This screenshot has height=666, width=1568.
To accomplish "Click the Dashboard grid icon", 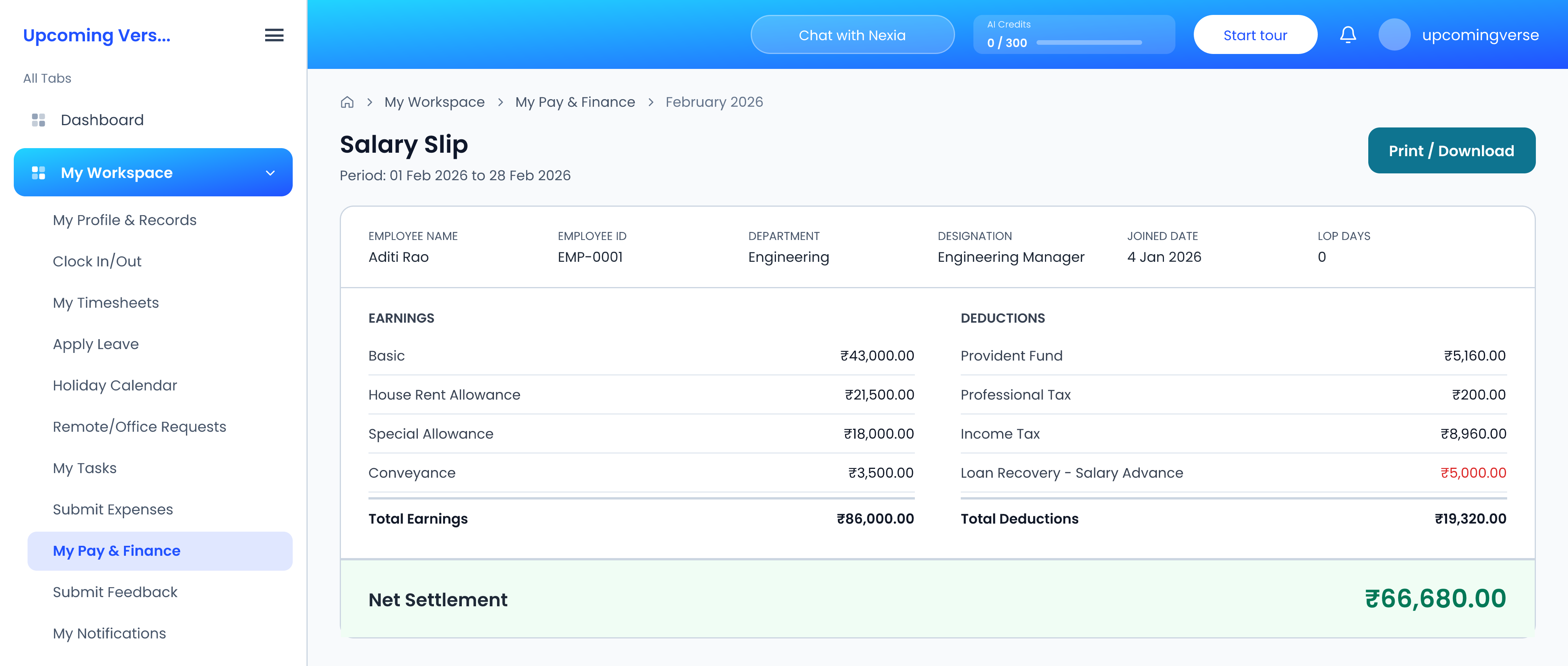I will click(38, 120).
